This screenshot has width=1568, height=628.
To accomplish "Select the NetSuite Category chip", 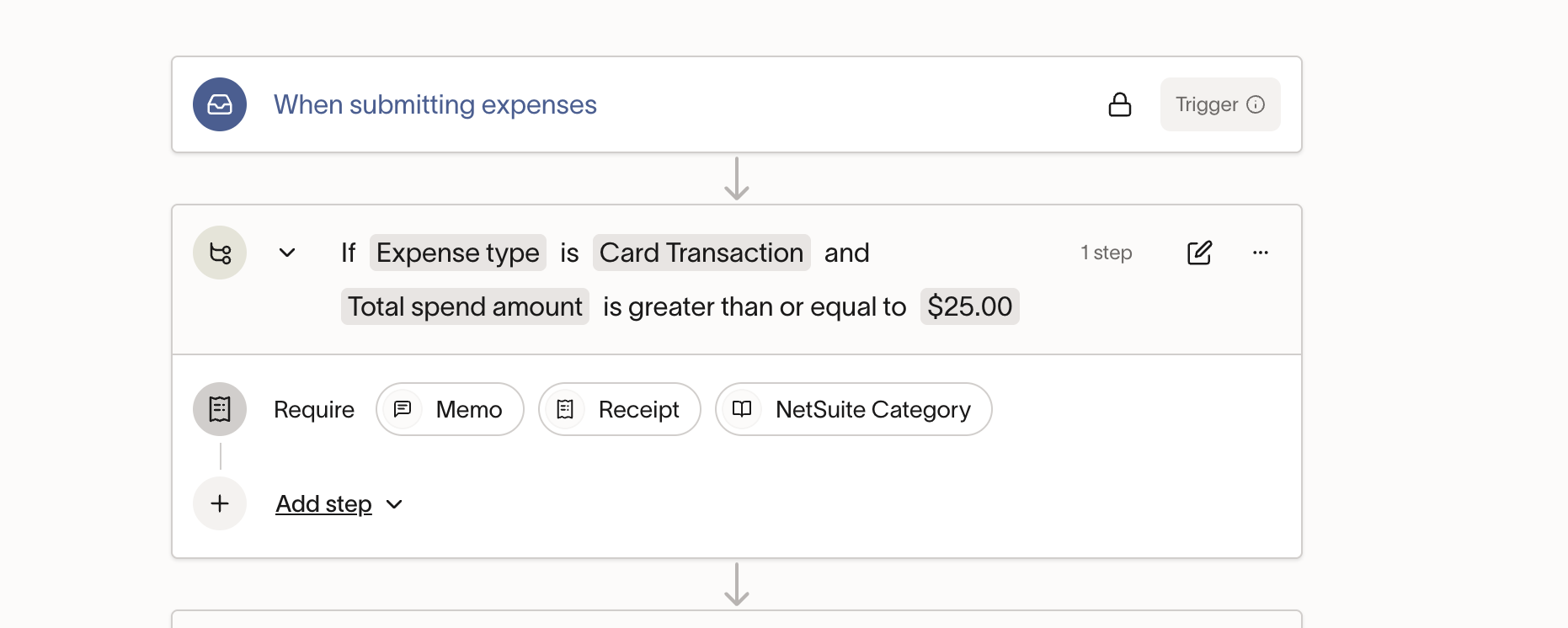I will tap(853, 409).
